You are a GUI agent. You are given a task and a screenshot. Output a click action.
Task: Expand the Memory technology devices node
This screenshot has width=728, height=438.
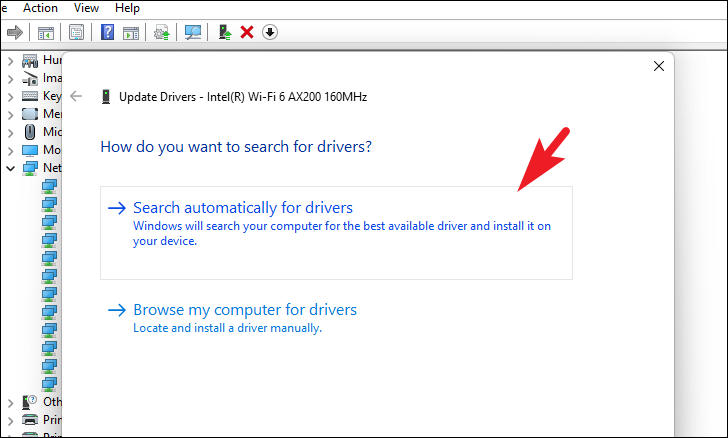click(x=11, y=115)
